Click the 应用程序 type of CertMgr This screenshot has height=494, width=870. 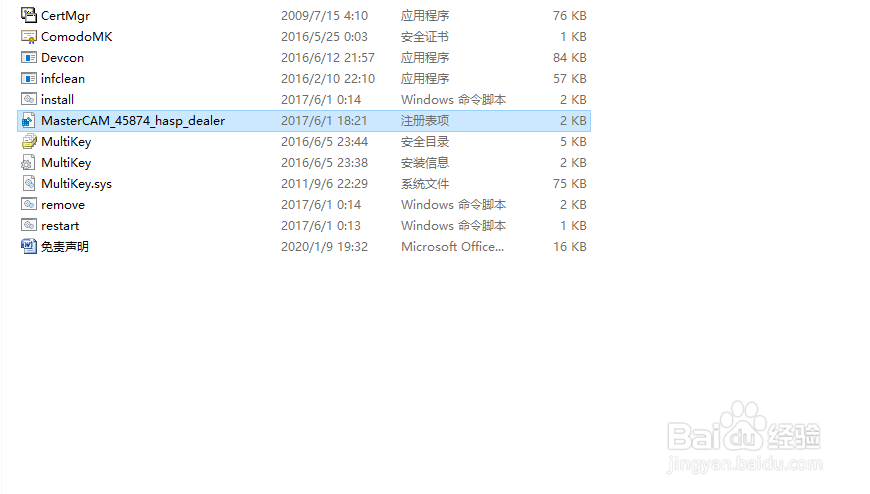425,16
